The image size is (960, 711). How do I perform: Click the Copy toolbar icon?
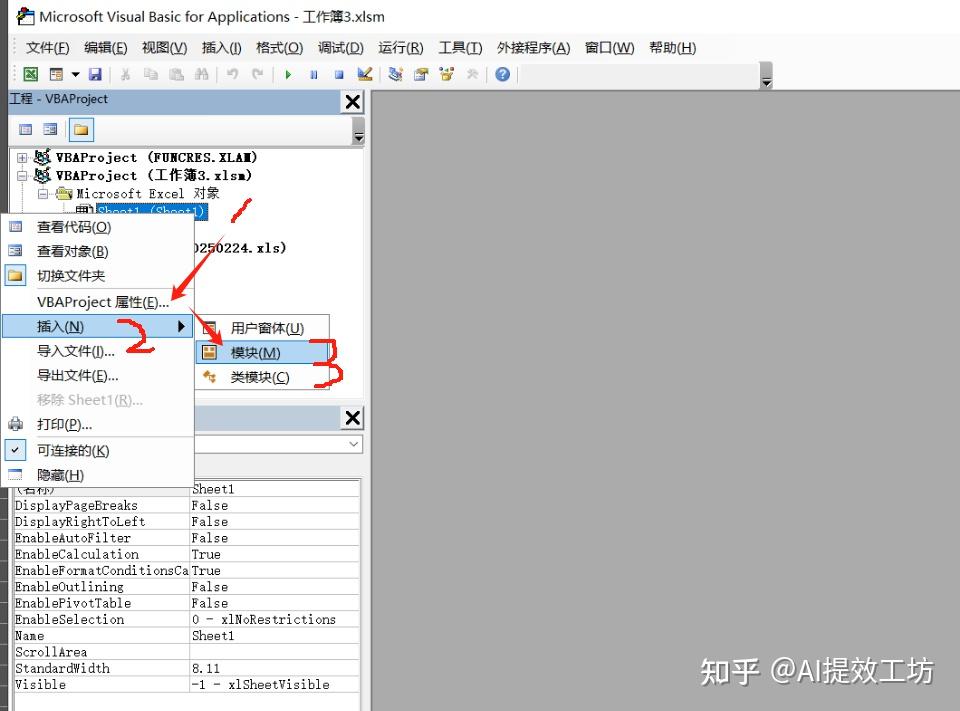click(x=151, y=74)
